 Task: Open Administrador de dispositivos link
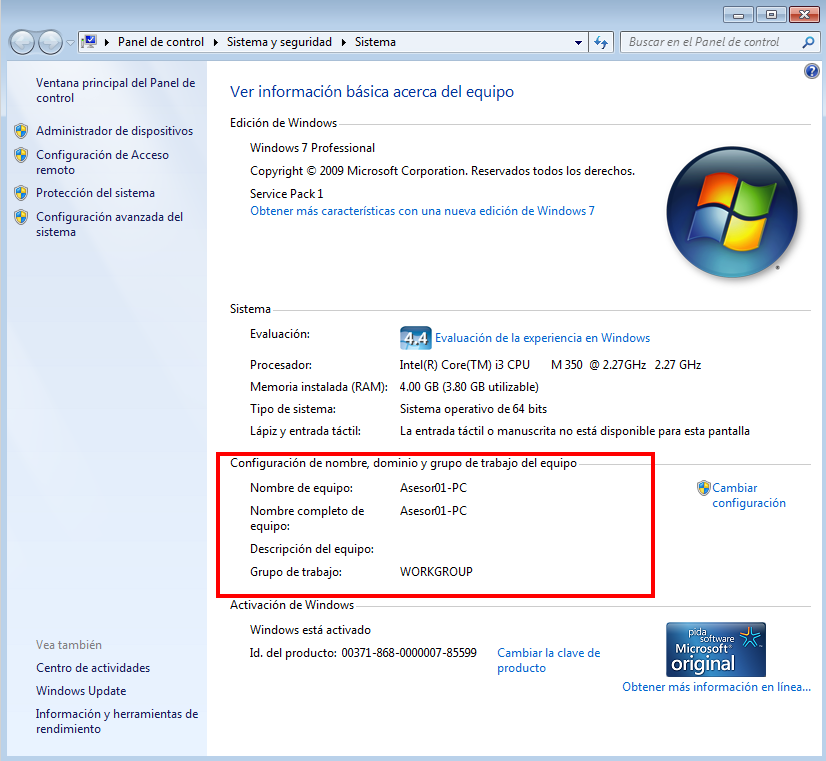(x=114, y=131)
